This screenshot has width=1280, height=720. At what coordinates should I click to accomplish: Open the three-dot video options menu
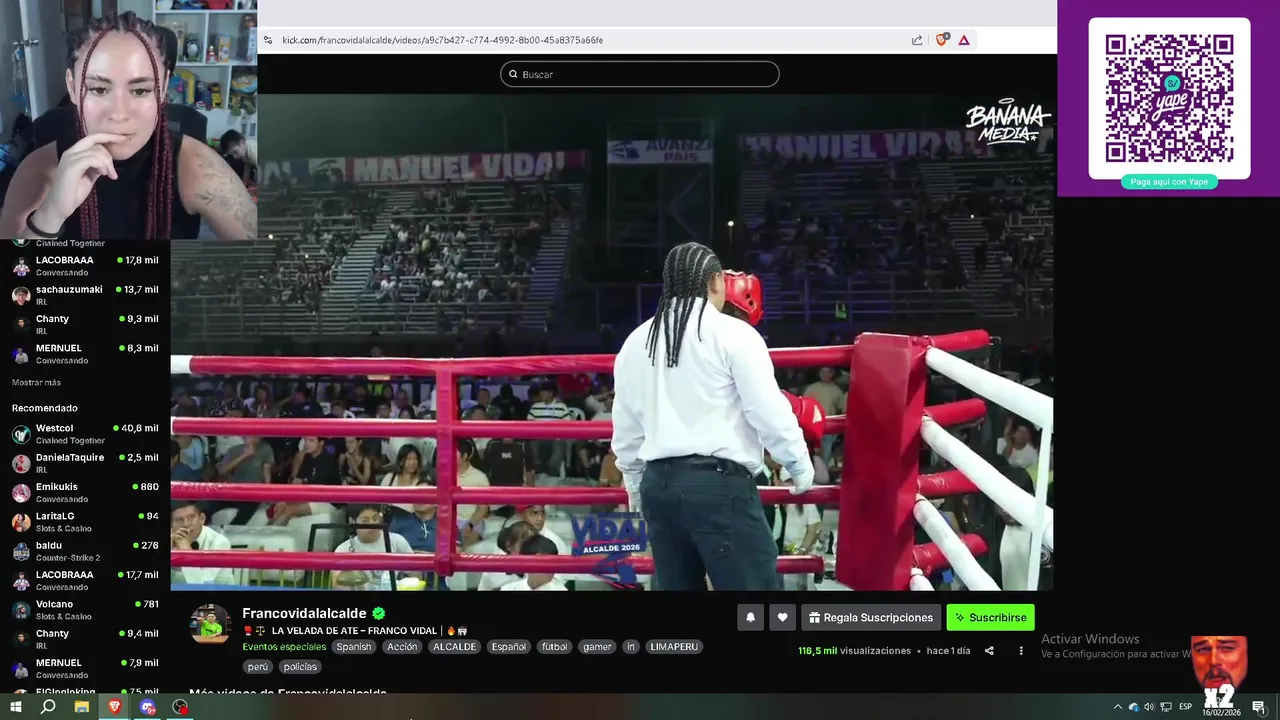1021,651
